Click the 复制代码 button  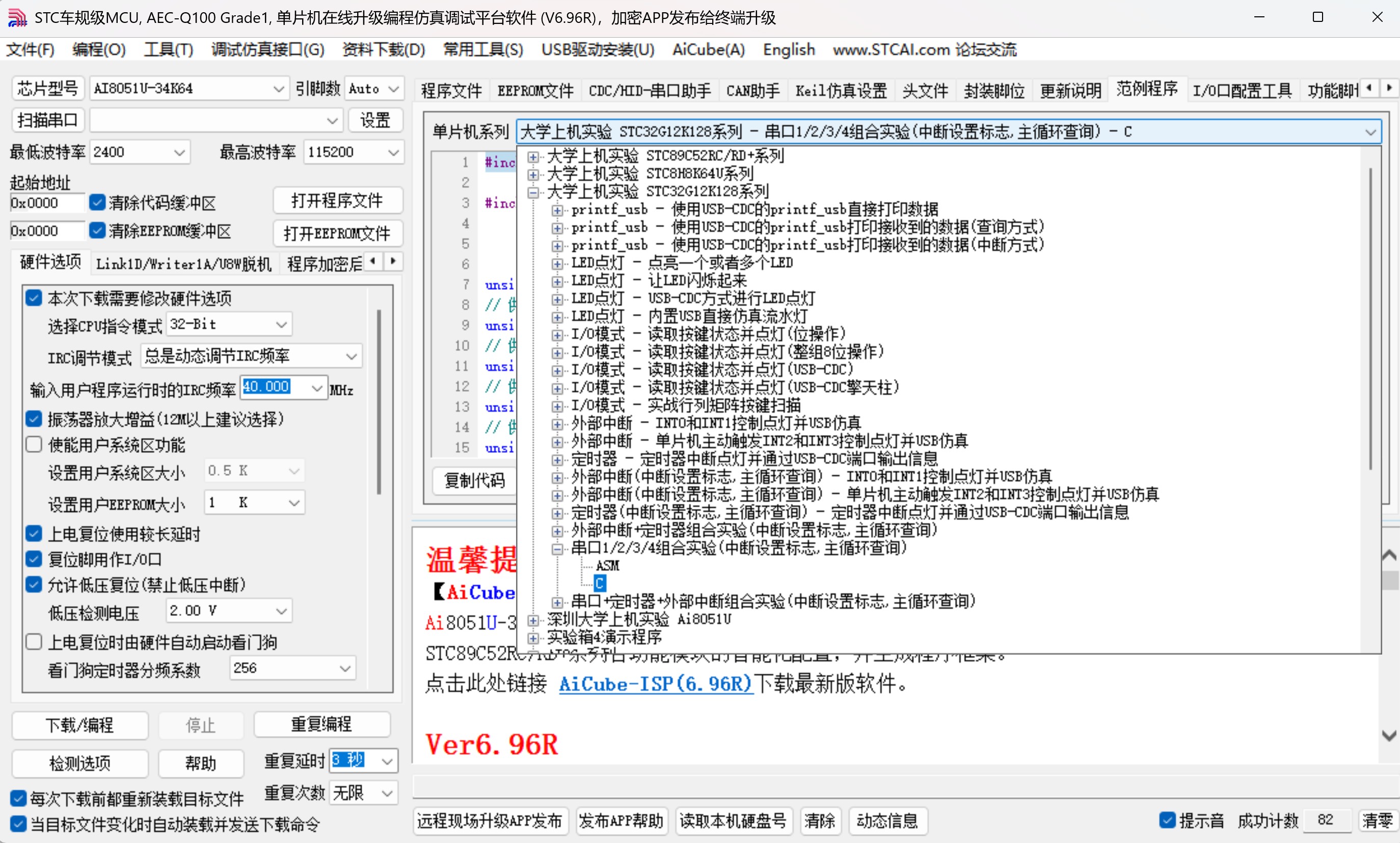(x=474, y=480)
